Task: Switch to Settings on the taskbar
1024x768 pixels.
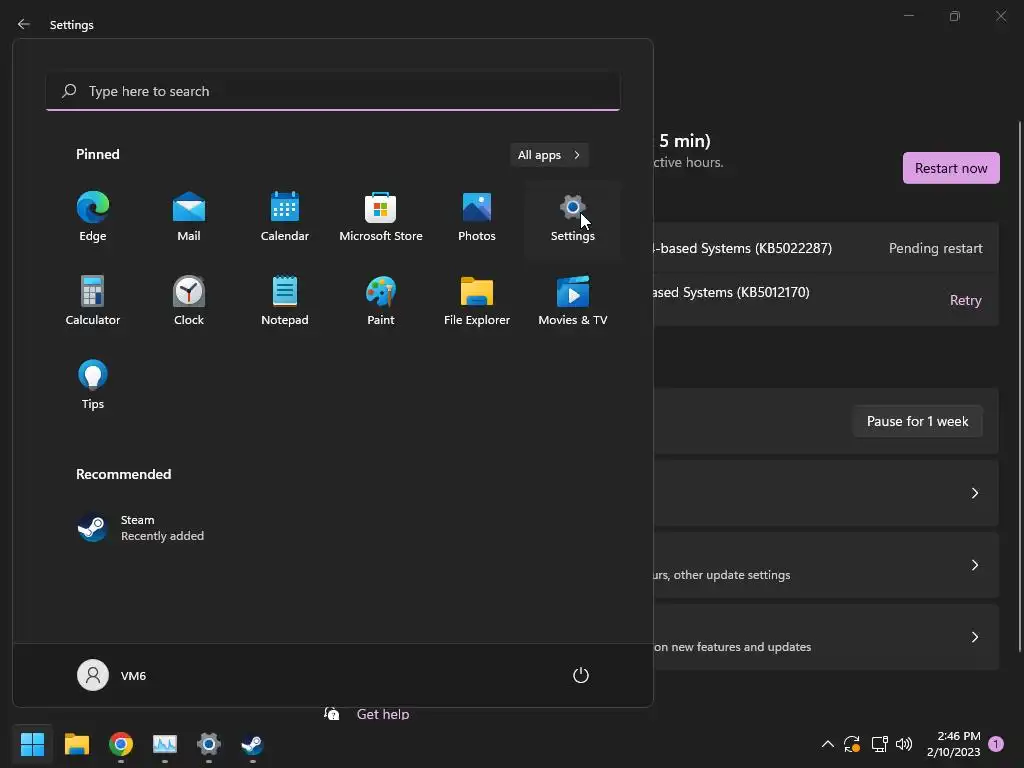Action: coord(209,744)
